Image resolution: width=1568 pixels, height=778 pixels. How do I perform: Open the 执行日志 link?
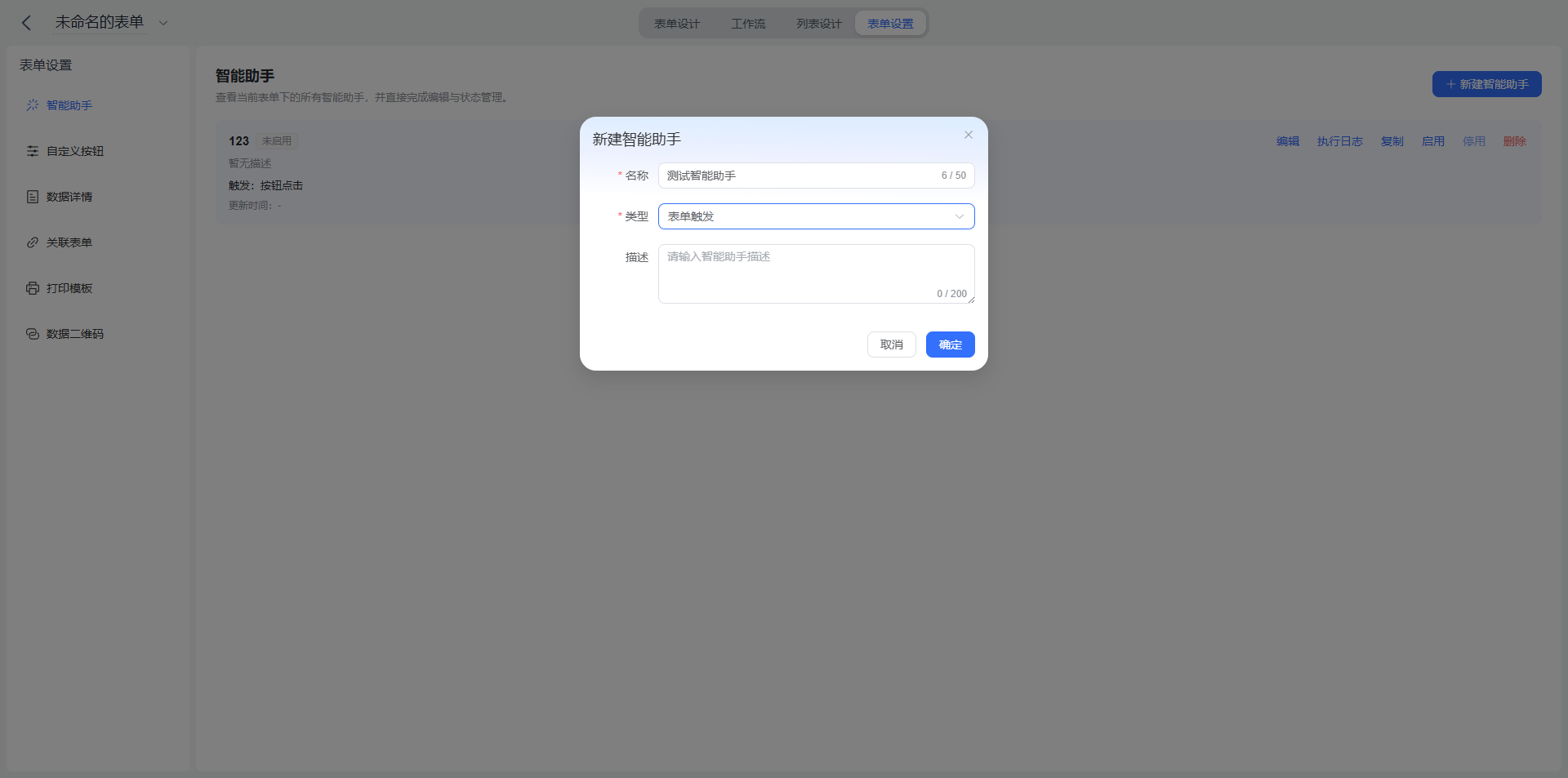pos(1340,141)
